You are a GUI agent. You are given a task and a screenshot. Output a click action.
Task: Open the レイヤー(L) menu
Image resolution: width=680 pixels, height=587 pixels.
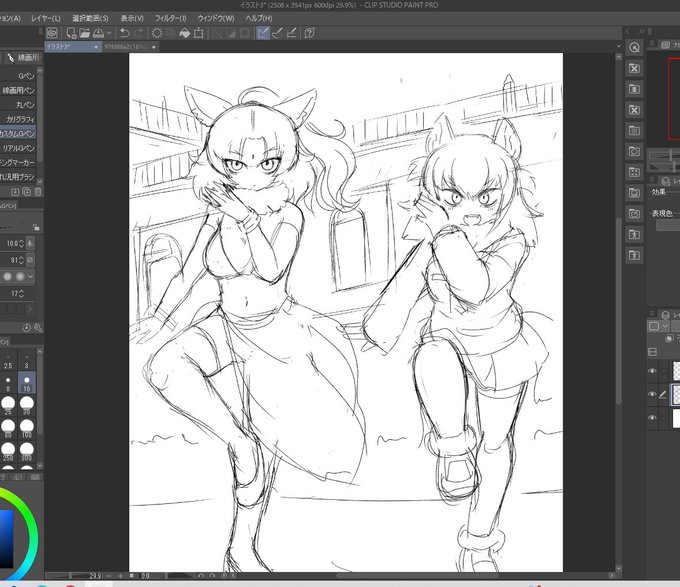pyautogui.click(x=46, y=18)
